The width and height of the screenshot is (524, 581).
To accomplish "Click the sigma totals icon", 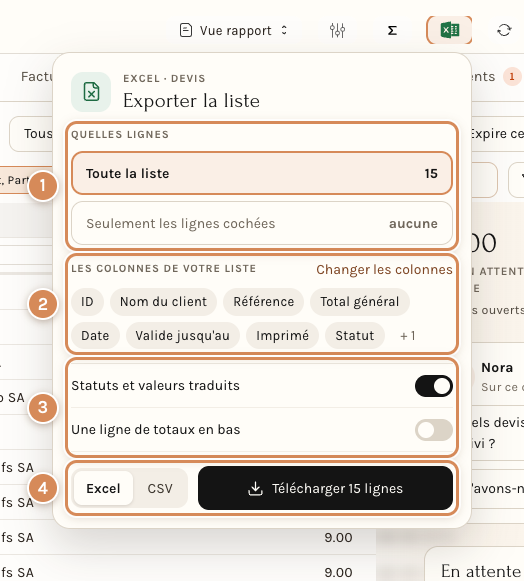I will (392, 30).
